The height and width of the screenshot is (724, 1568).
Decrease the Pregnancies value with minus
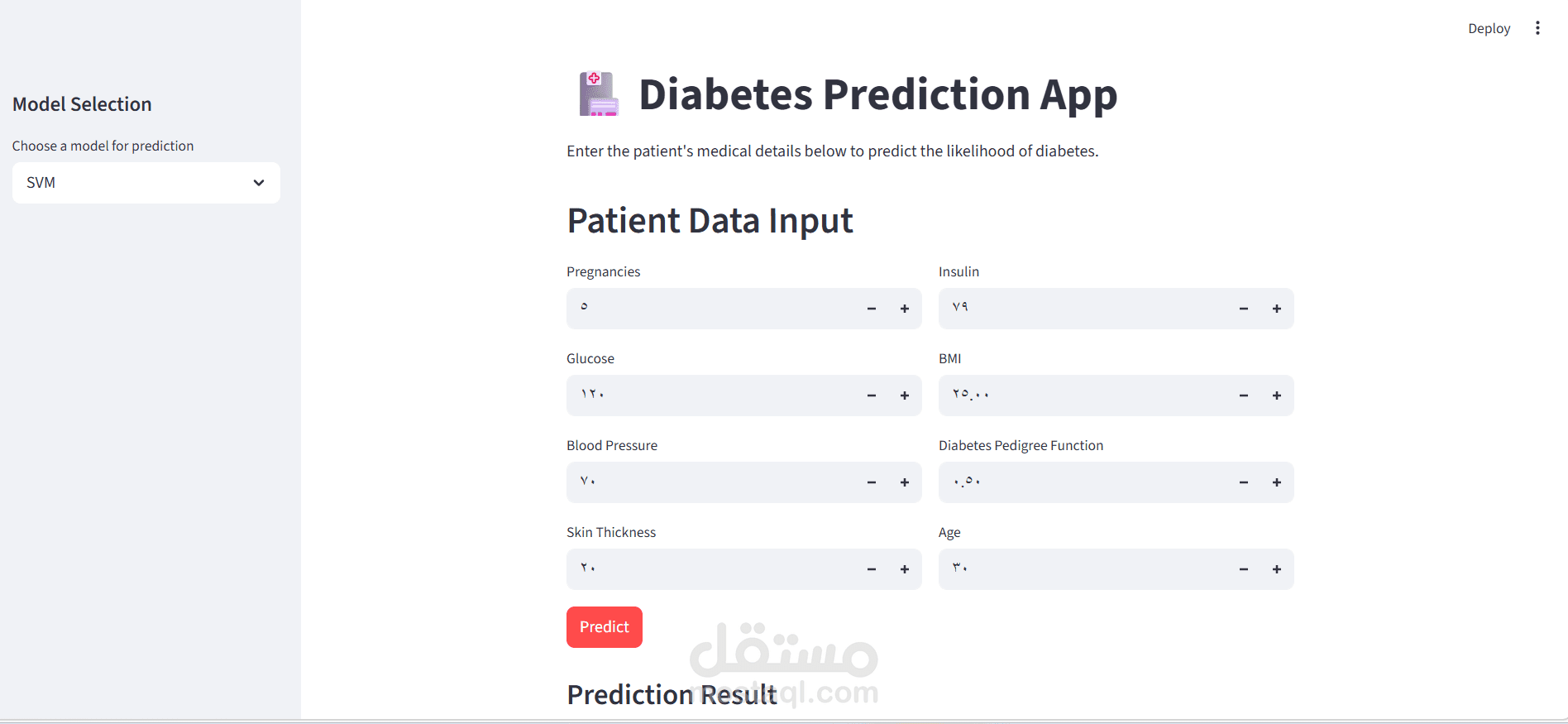[872, 309]
